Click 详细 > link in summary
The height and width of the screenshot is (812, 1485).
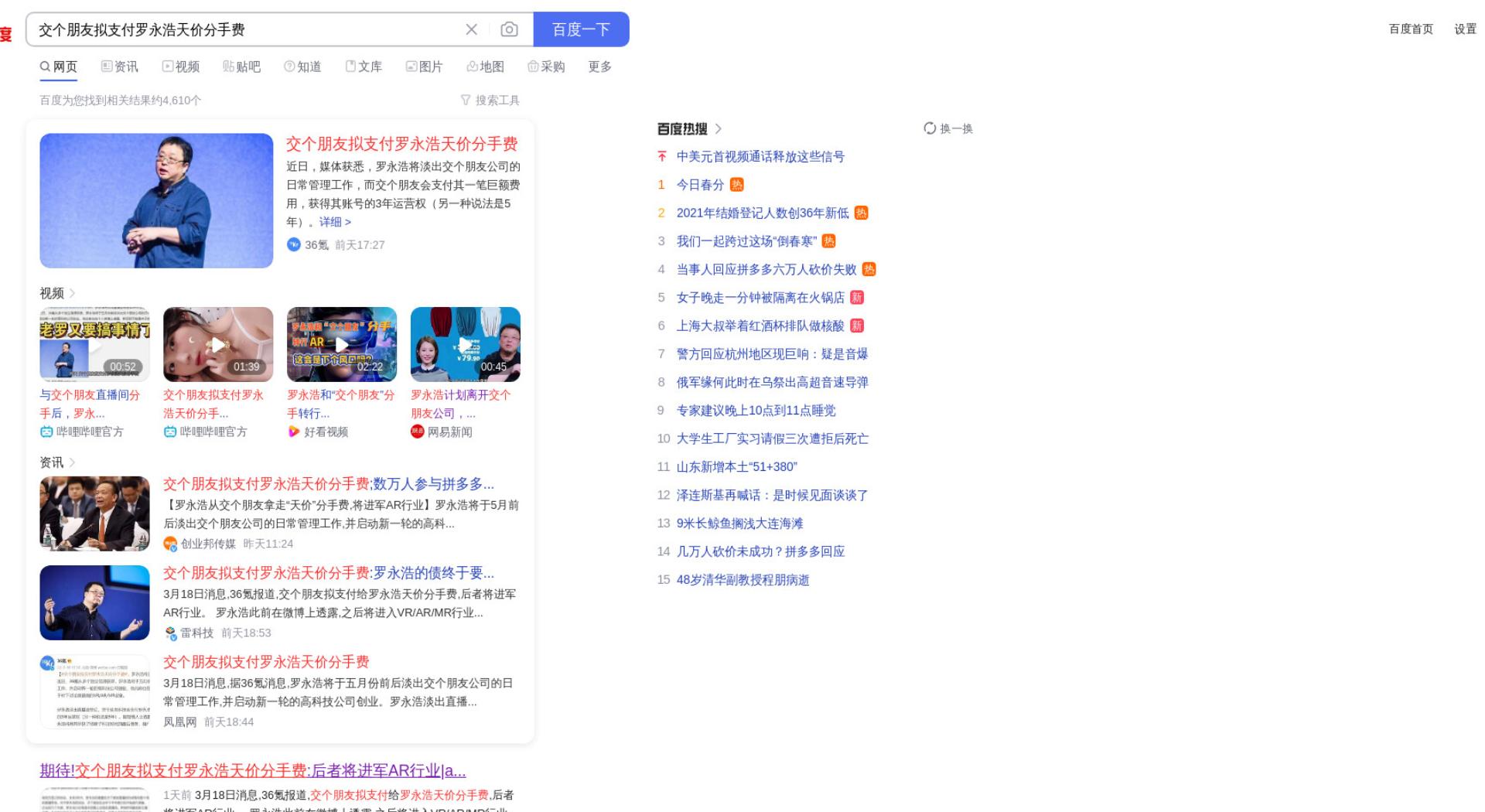335,222
